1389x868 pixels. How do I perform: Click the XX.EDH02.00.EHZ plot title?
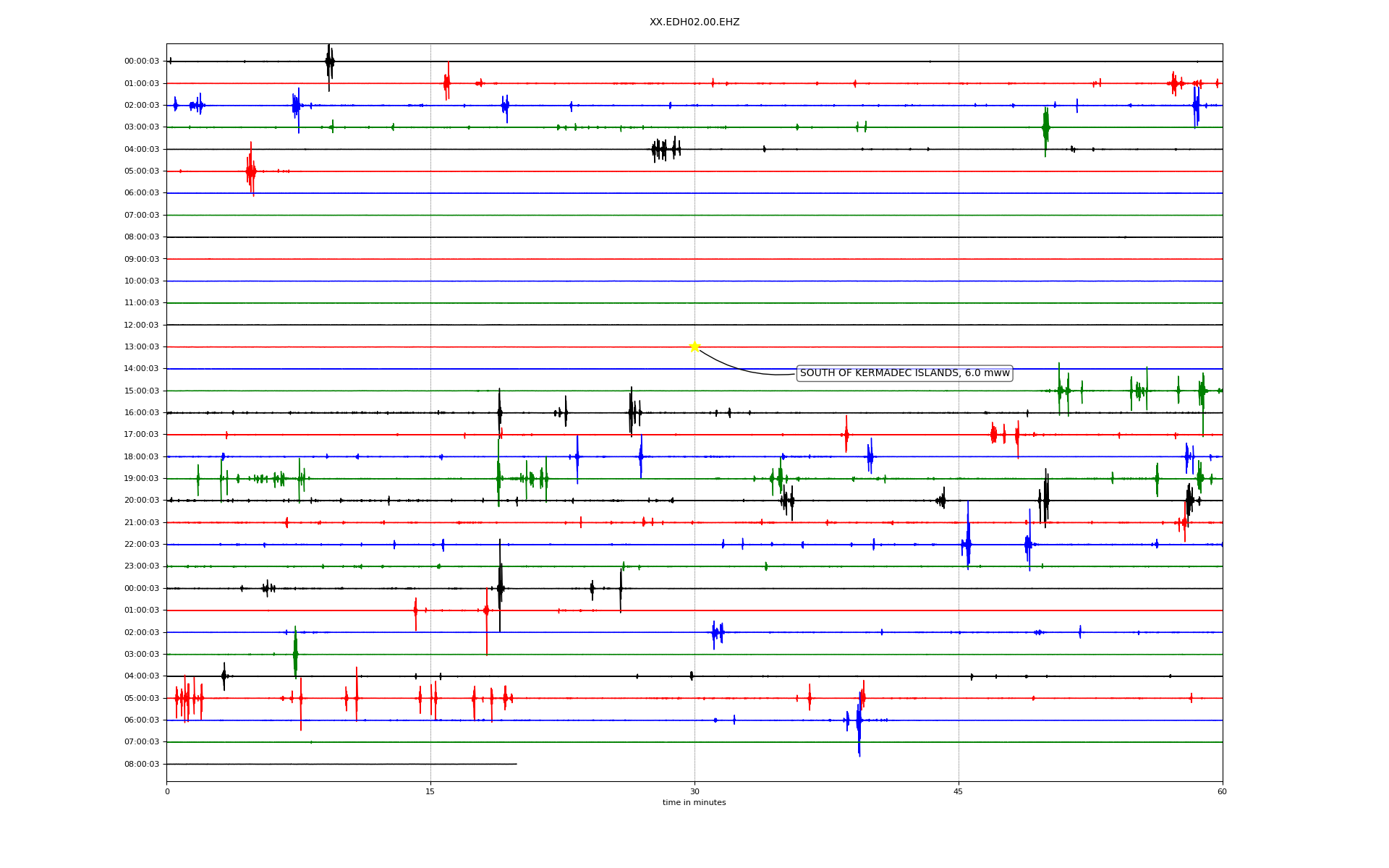tap(694, 22)
